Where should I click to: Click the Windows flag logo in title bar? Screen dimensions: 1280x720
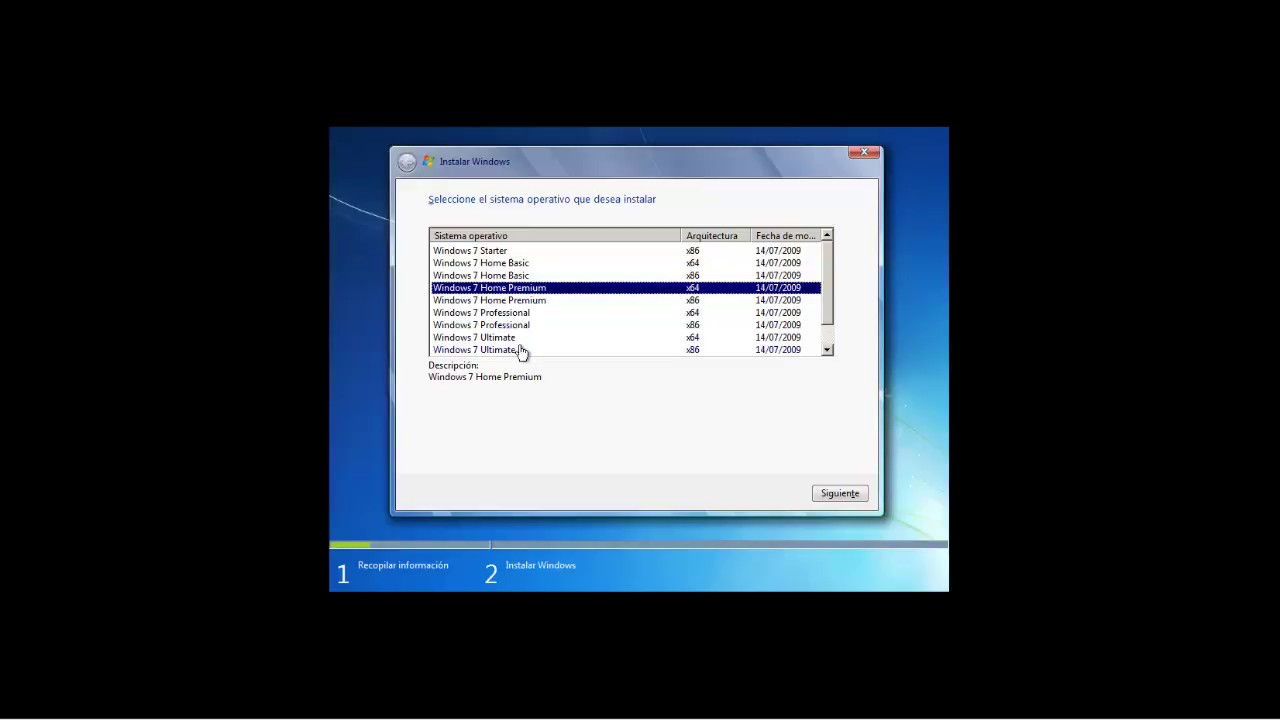(x=429, y=161)
